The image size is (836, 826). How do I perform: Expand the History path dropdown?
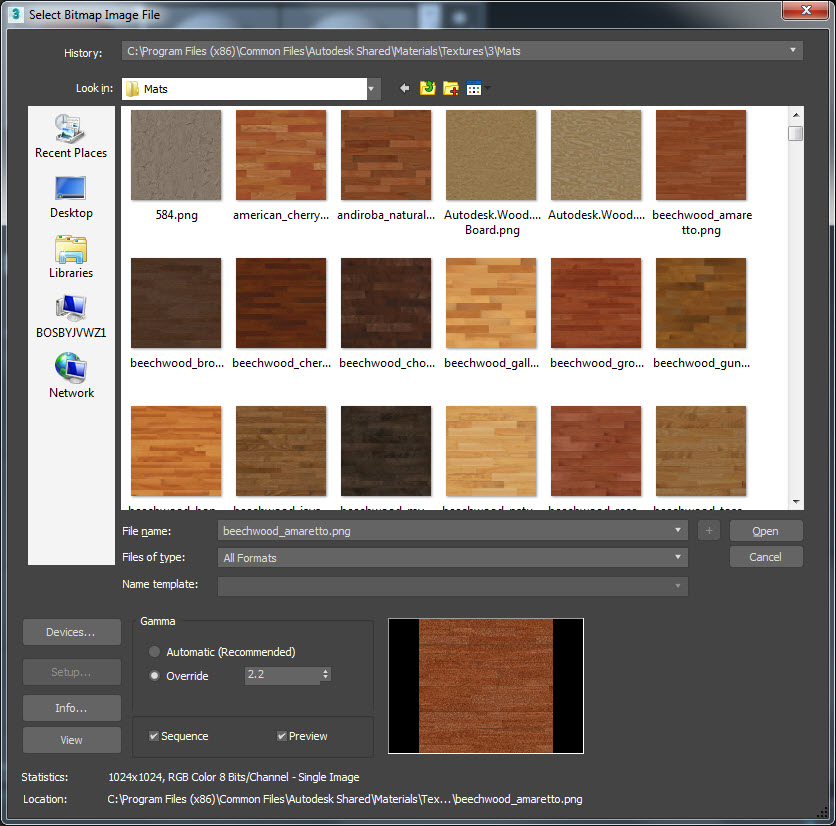pyautogui.click(x=793, y=51)
